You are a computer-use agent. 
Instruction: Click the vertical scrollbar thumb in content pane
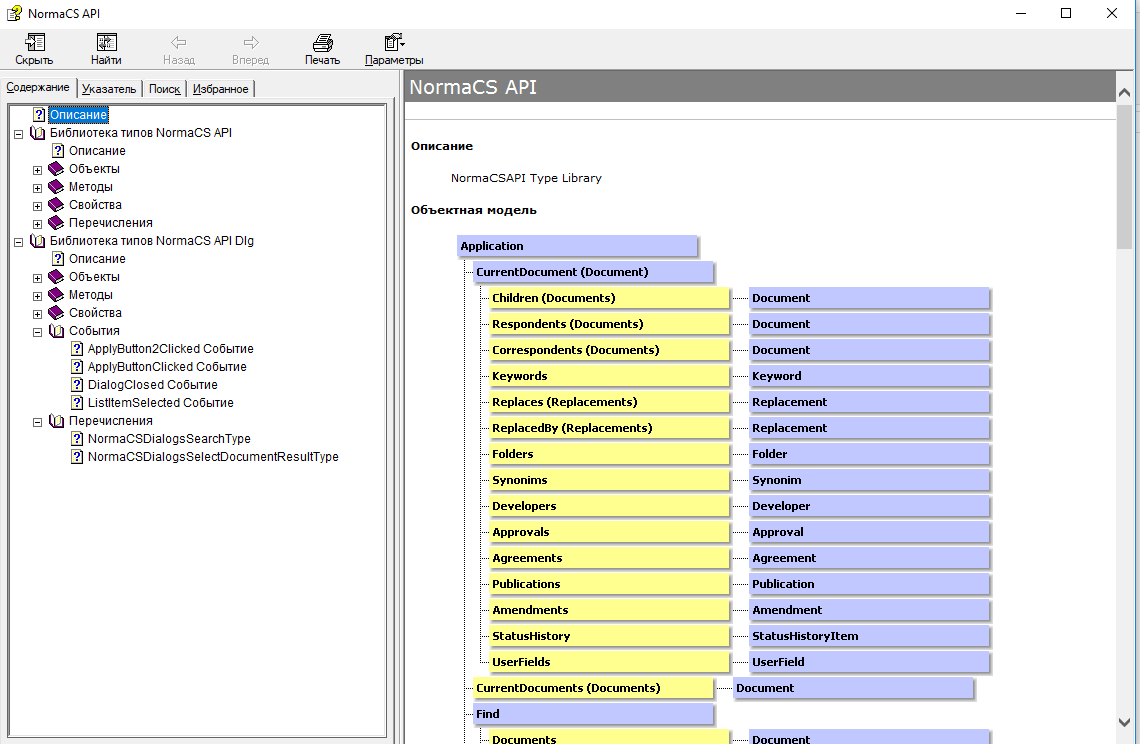(1124, 177)
